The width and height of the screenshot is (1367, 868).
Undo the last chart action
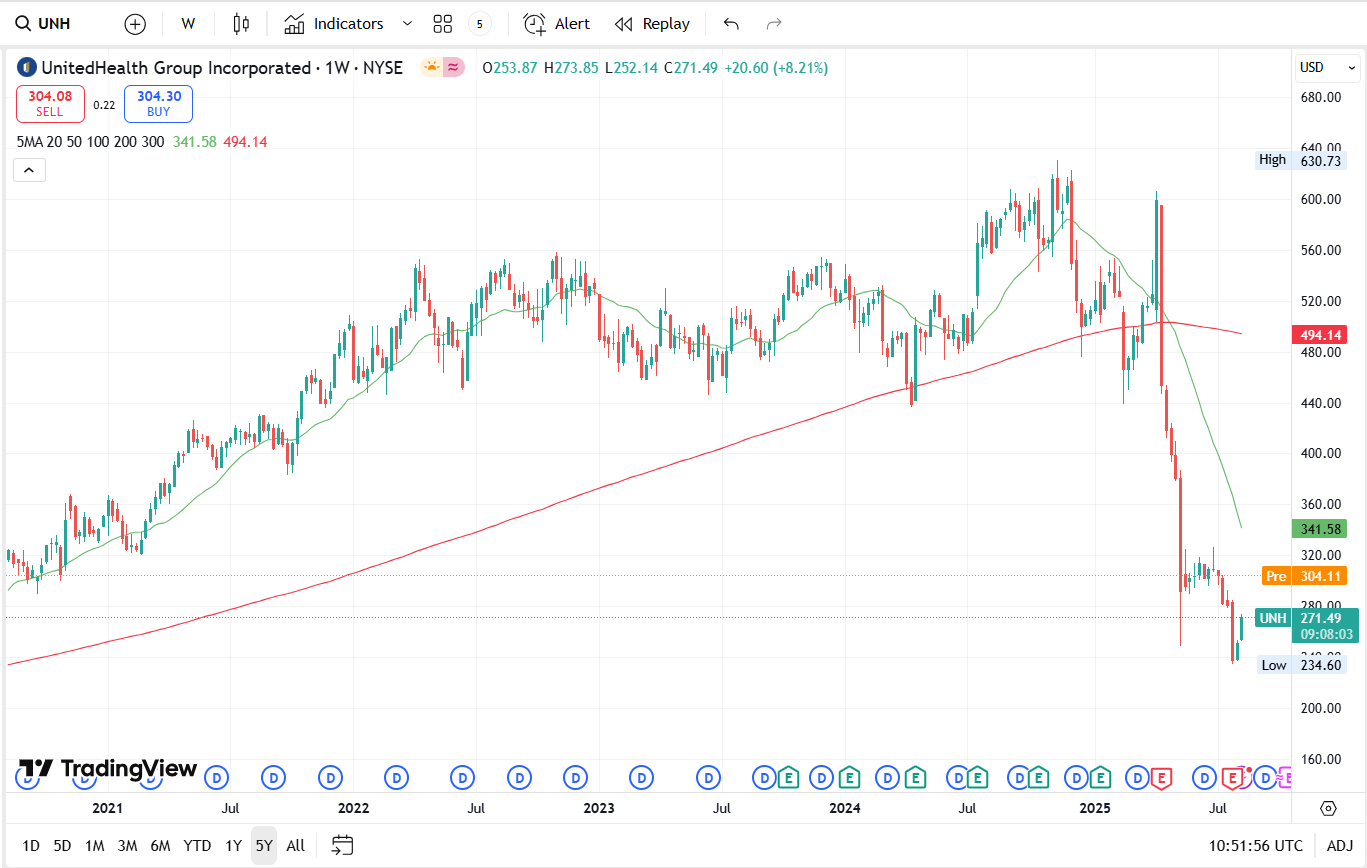tap(731, 24)
